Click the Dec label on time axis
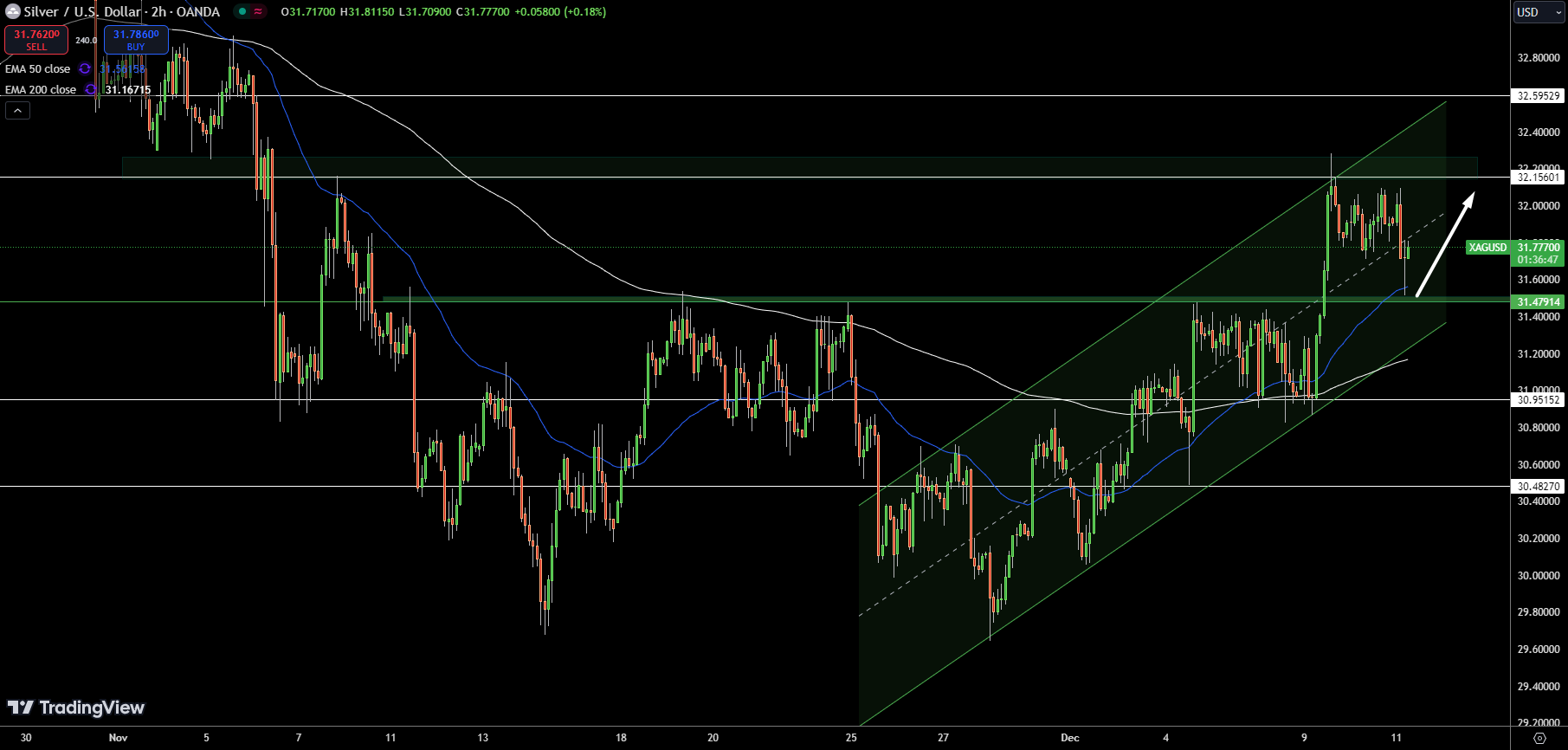 point(1070,738)
